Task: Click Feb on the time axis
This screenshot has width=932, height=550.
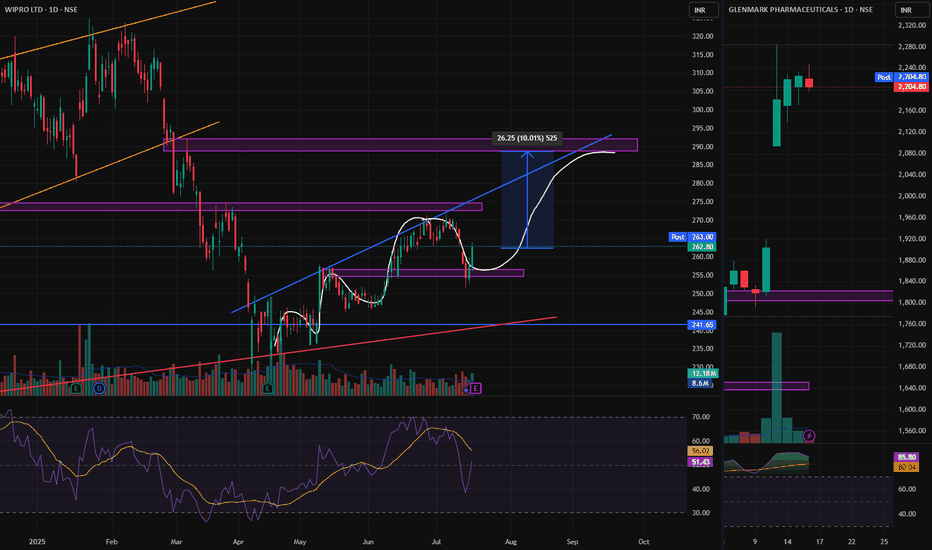Action: 111,542
